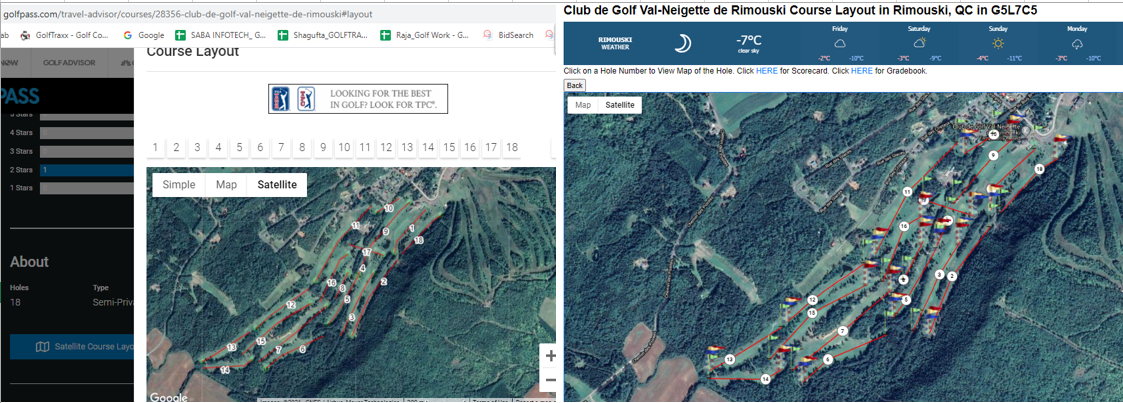Click hole 16 marker on right satellite map
The width and height of the screenshot is (1123, 403).
pos(905,225)
